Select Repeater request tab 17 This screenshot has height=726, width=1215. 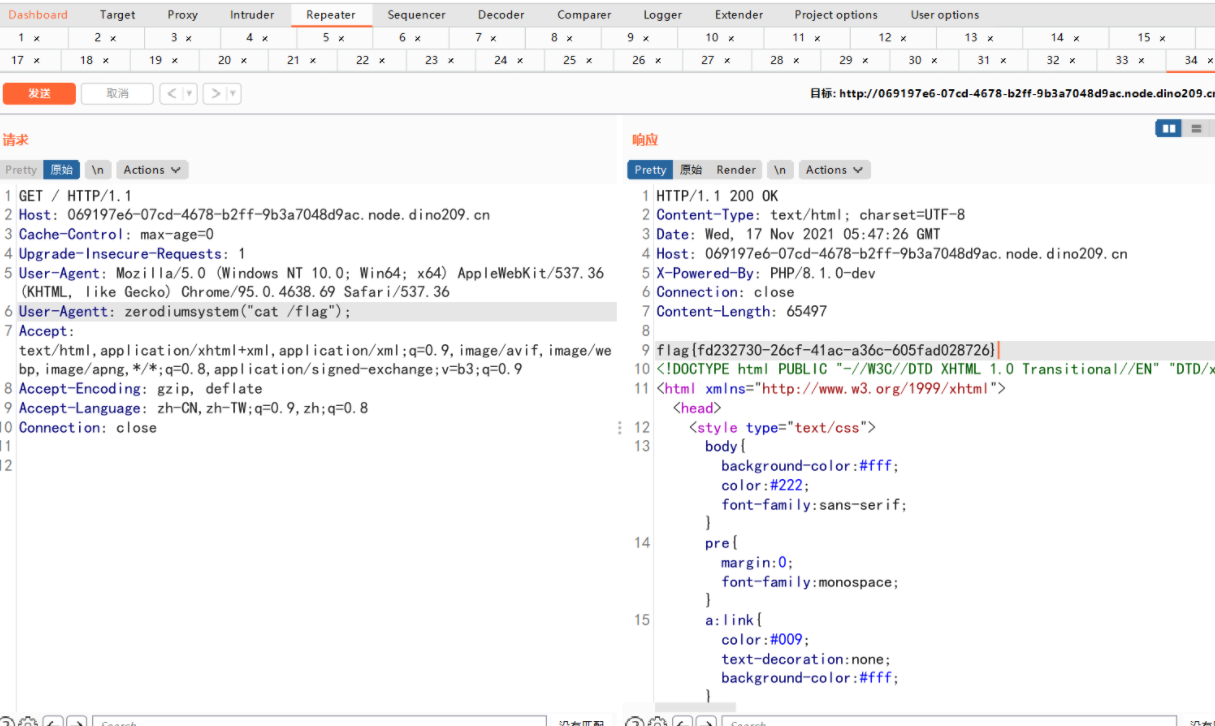[31, 61]
